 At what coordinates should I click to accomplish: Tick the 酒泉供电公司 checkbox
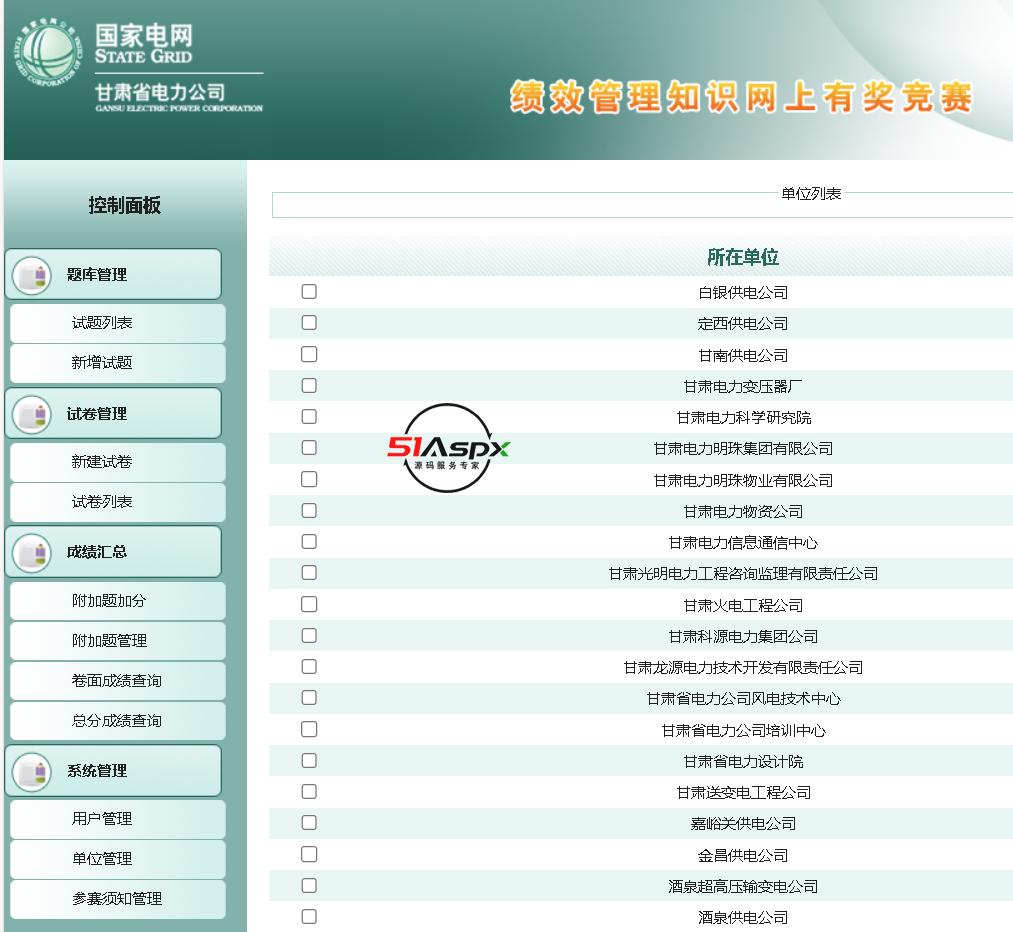point(309,916)
